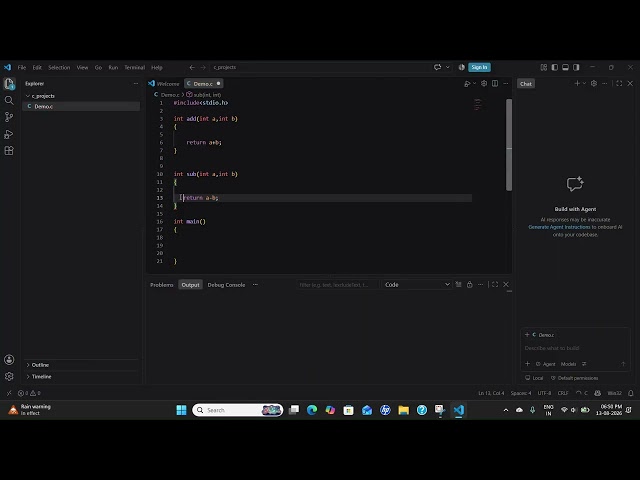Click Generate Agent Instructions link
The height and width of the screenshot is (480, 640).
[559, 227]
